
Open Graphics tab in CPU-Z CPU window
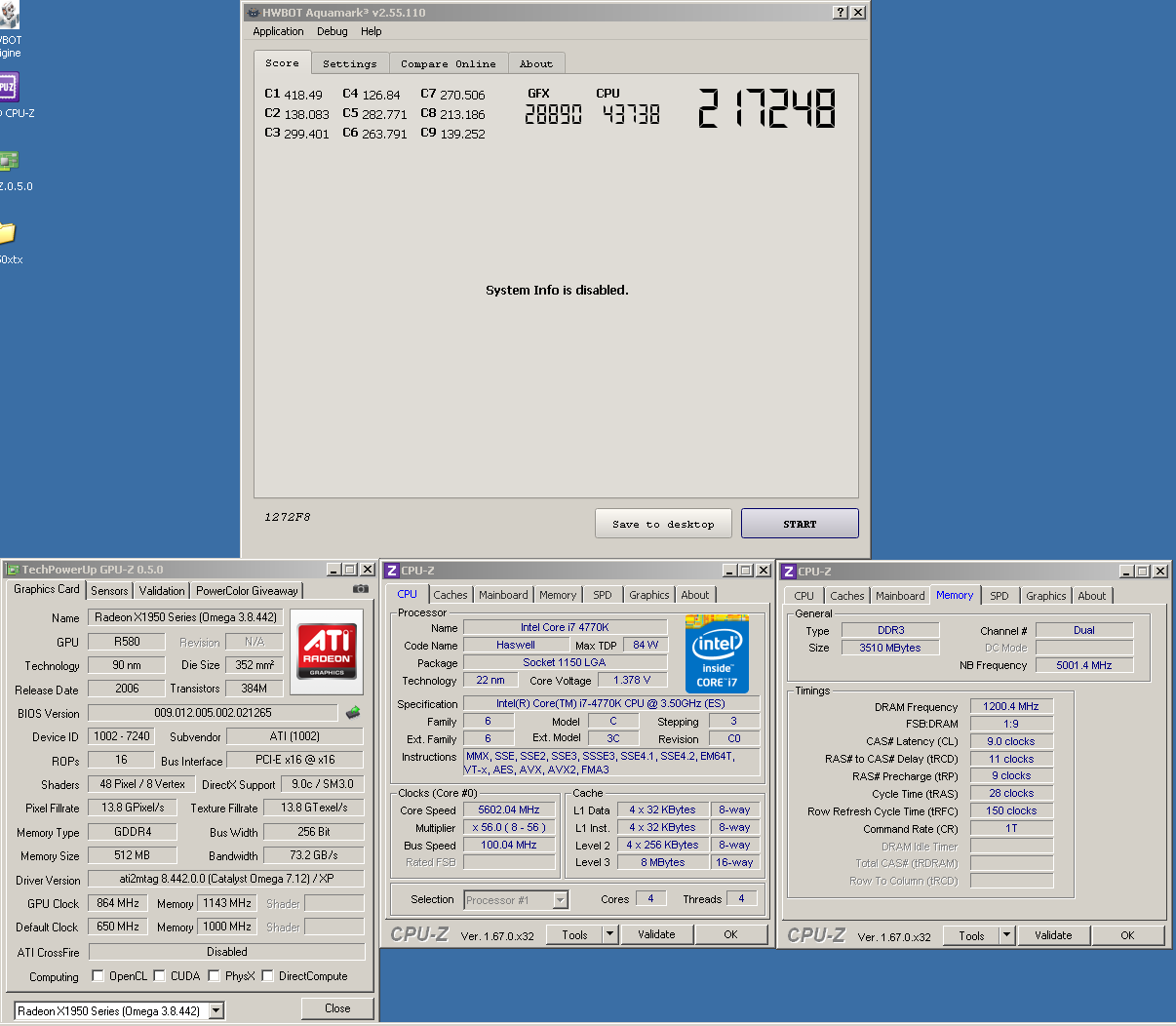[649, 595]
